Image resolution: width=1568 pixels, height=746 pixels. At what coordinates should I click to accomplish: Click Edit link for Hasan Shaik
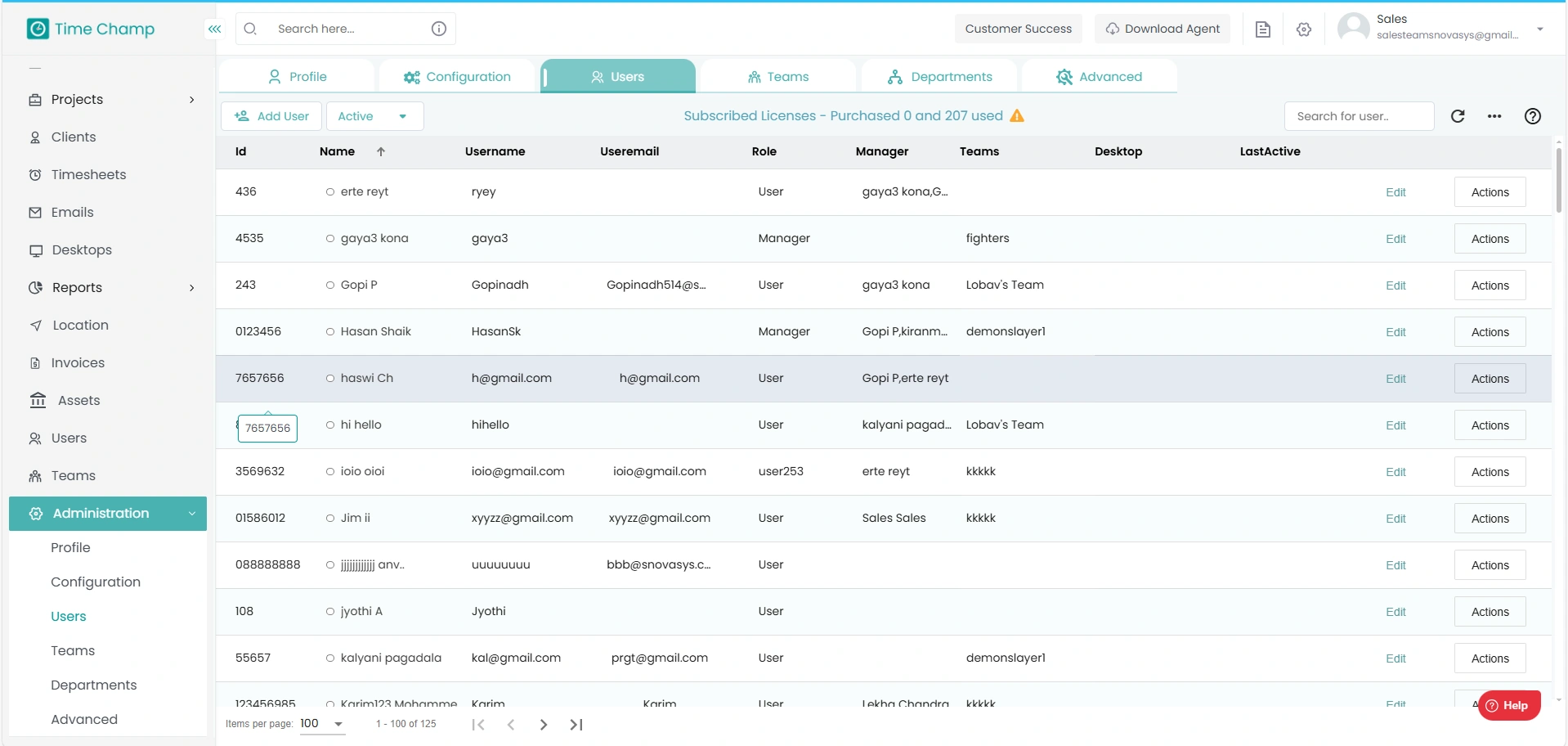tap(1396, 332)
